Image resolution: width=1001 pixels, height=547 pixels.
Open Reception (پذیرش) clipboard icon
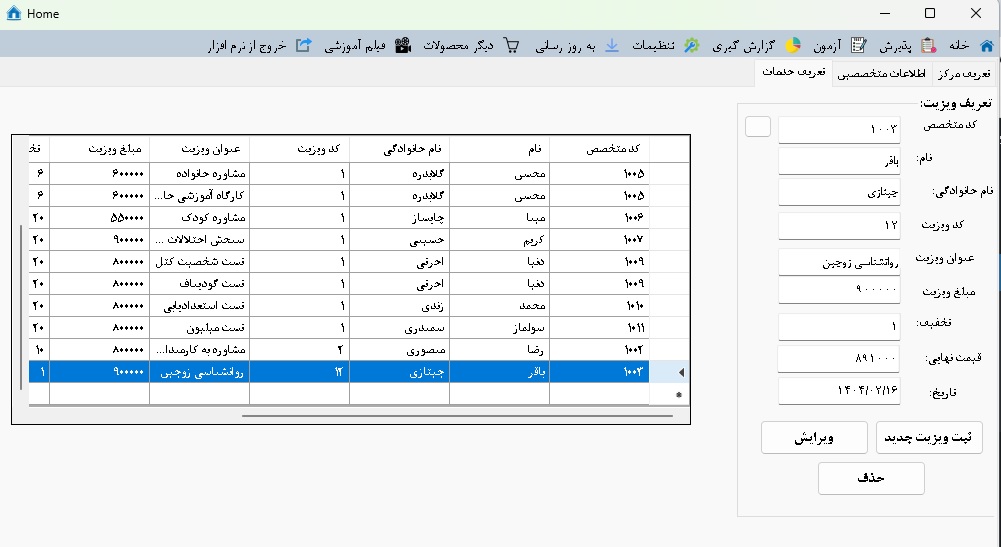tap(928, 45)
